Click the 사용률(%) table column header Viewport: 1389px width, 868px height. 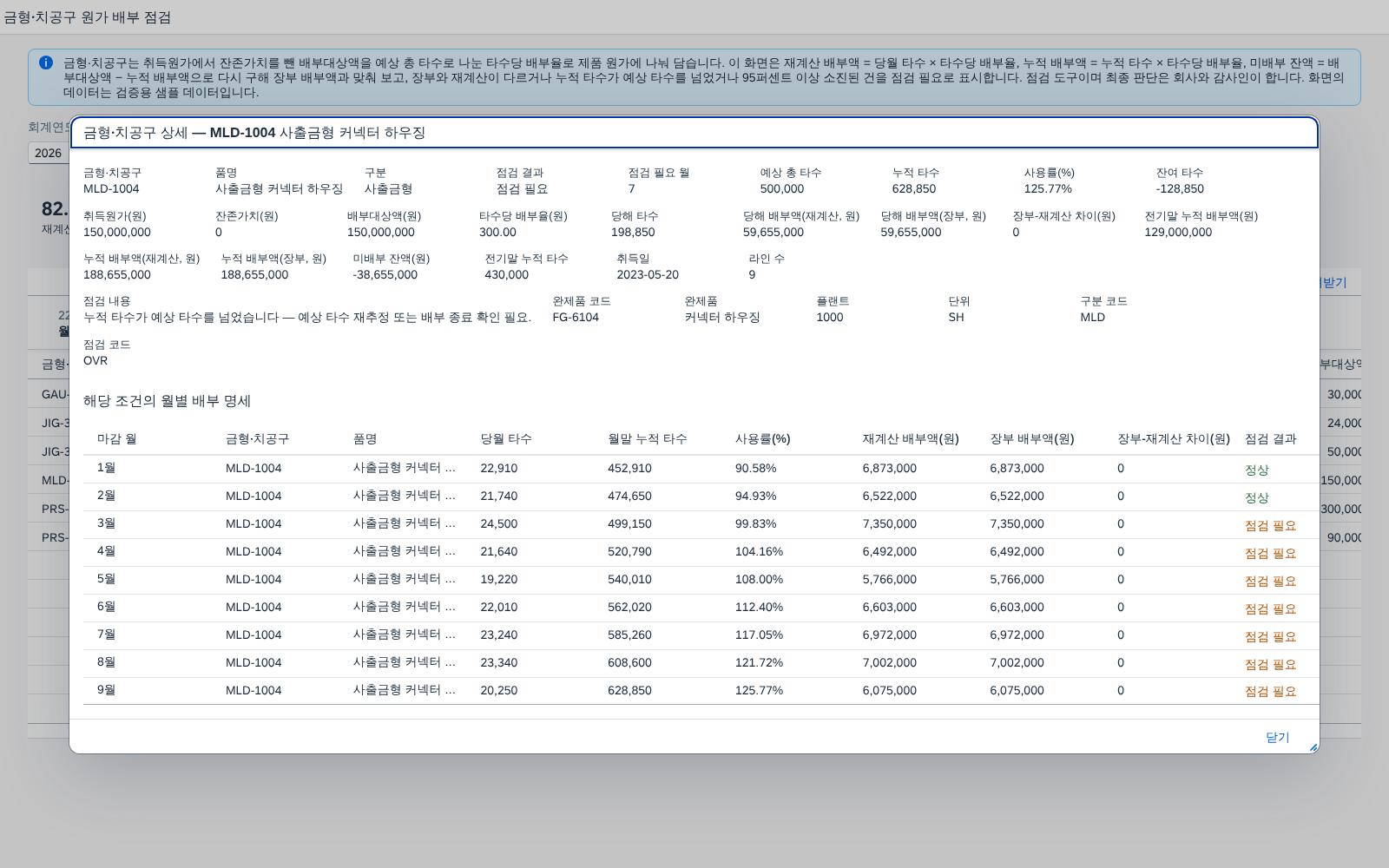click(x=762, y=439)
